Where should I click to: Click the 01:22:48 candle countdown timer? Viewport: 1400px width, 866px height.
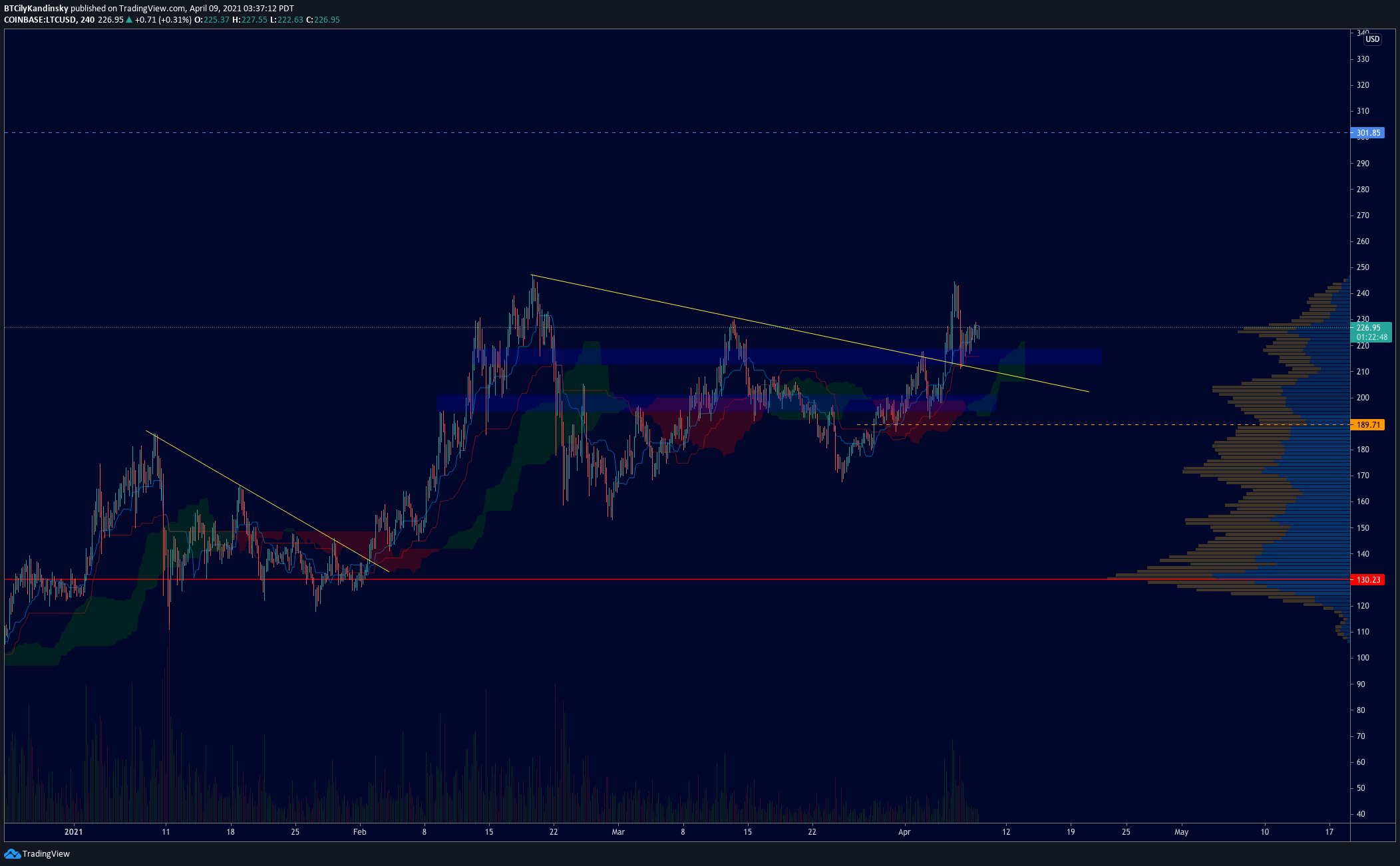1372,337
